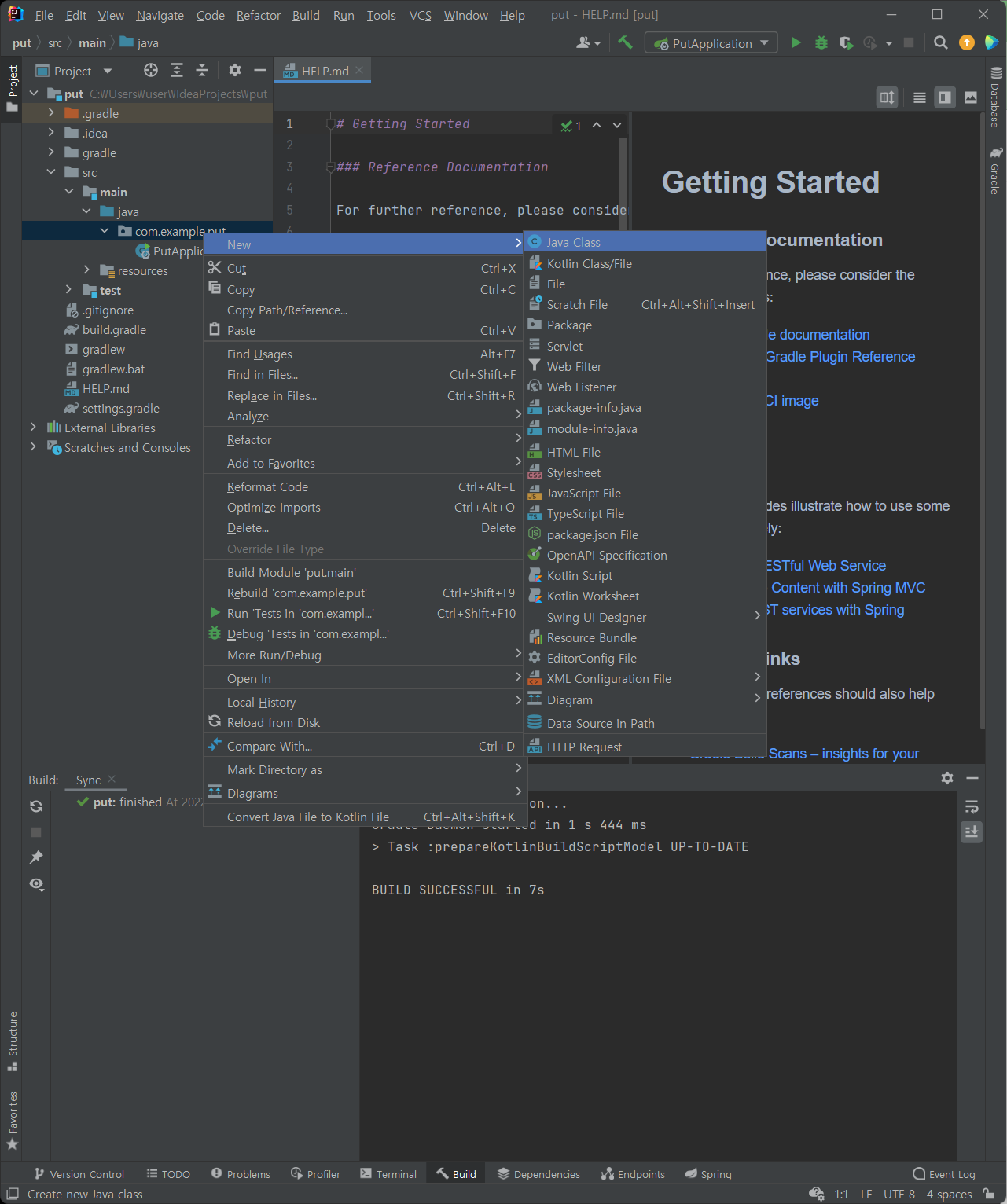Screen dimensions: 1007x1204
Task: Choose Convert Java File to Kotlin File
Action: [363, 817]
